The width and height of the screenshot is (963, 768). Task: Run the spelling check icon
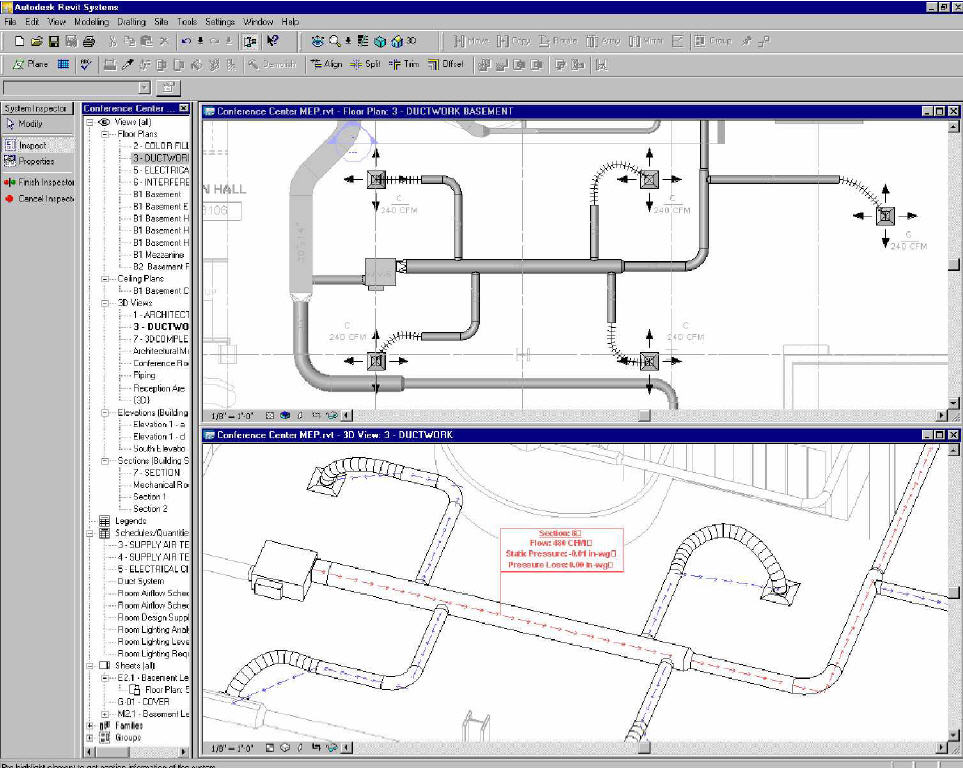pos(86,64)
